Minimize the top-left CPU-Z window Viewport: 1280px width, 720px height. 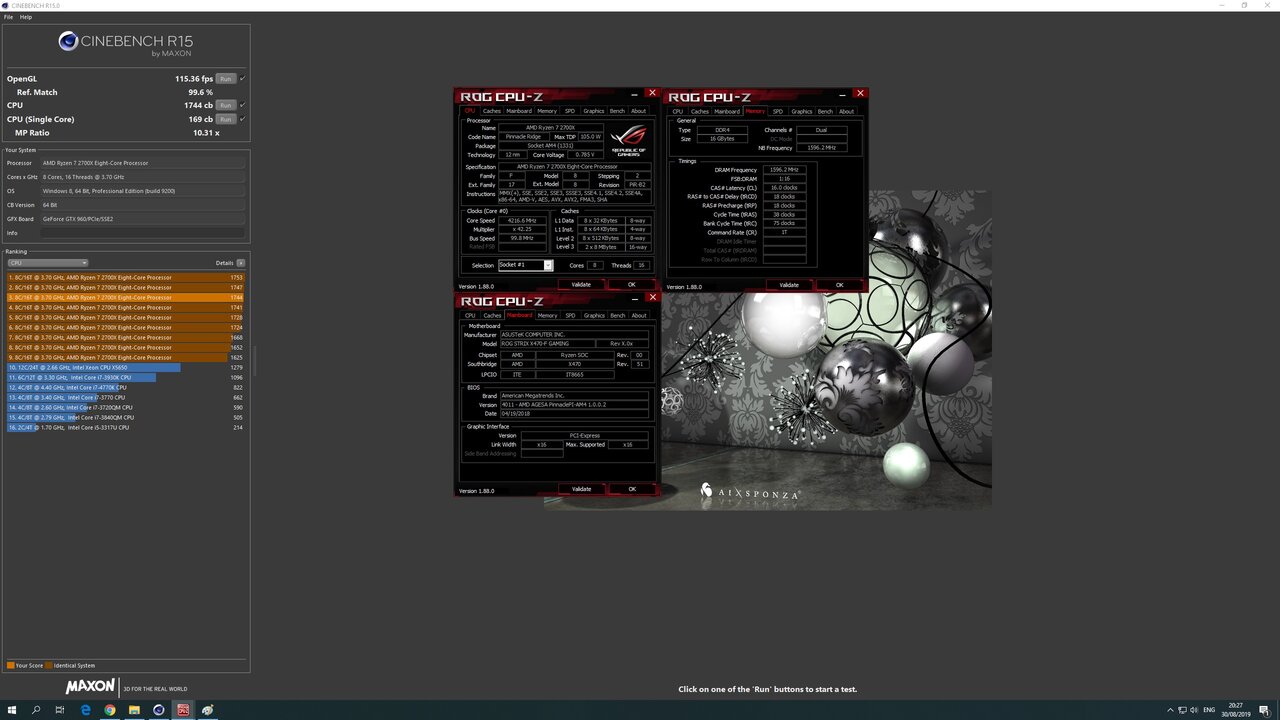click(x=634, y=95)
